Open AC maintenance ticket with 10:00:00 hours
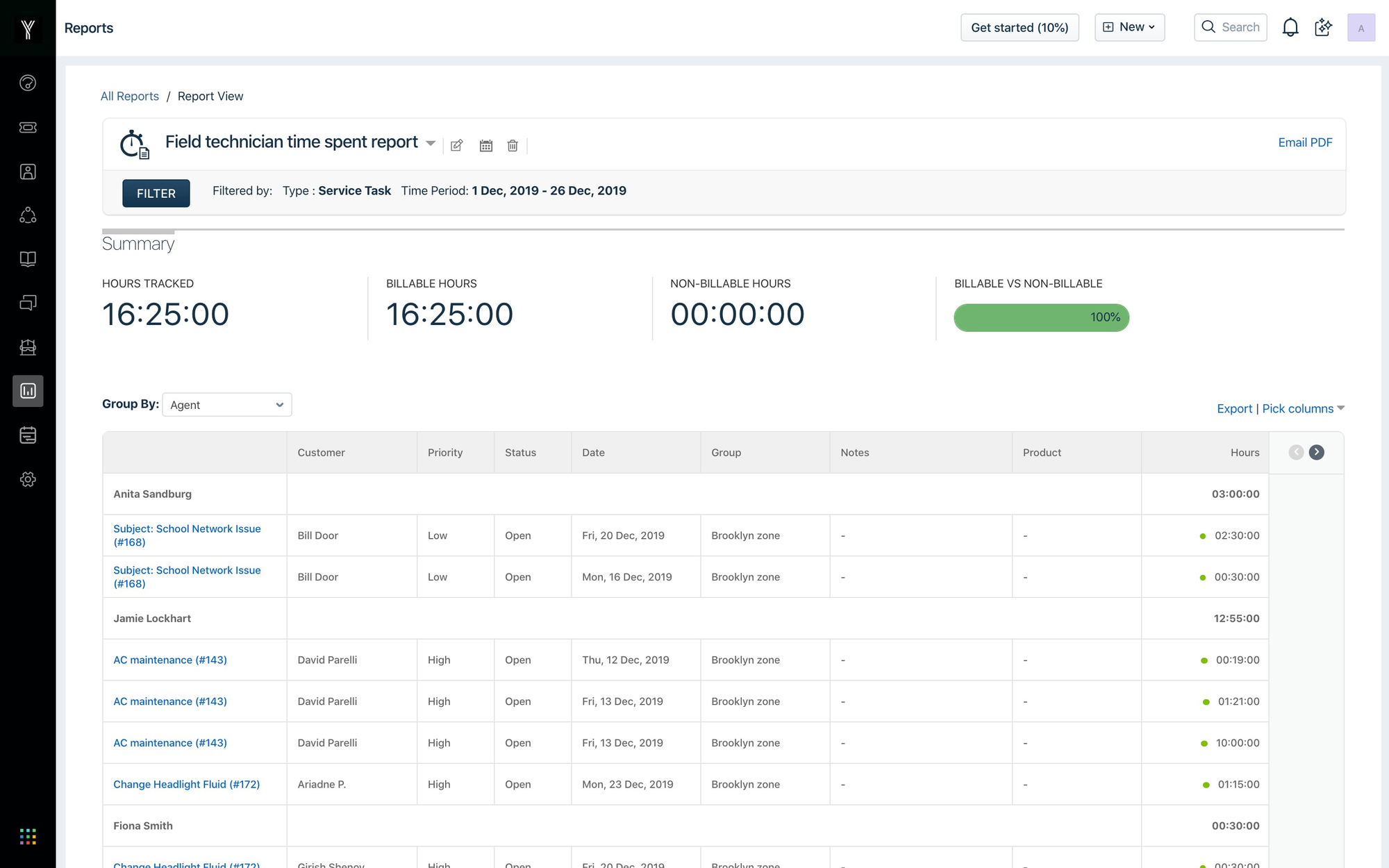 point(170,743)
